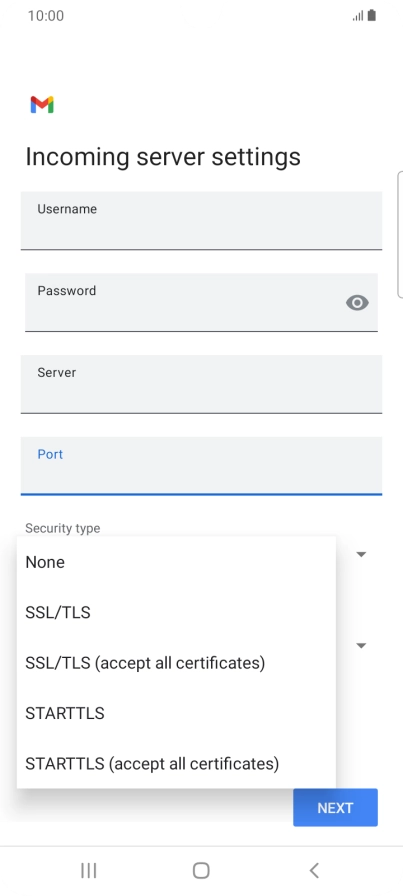The height and width of the screenshot is (896, 403).
Task: Open the second dropdown arrow below Security type
Action: [361, 646]
